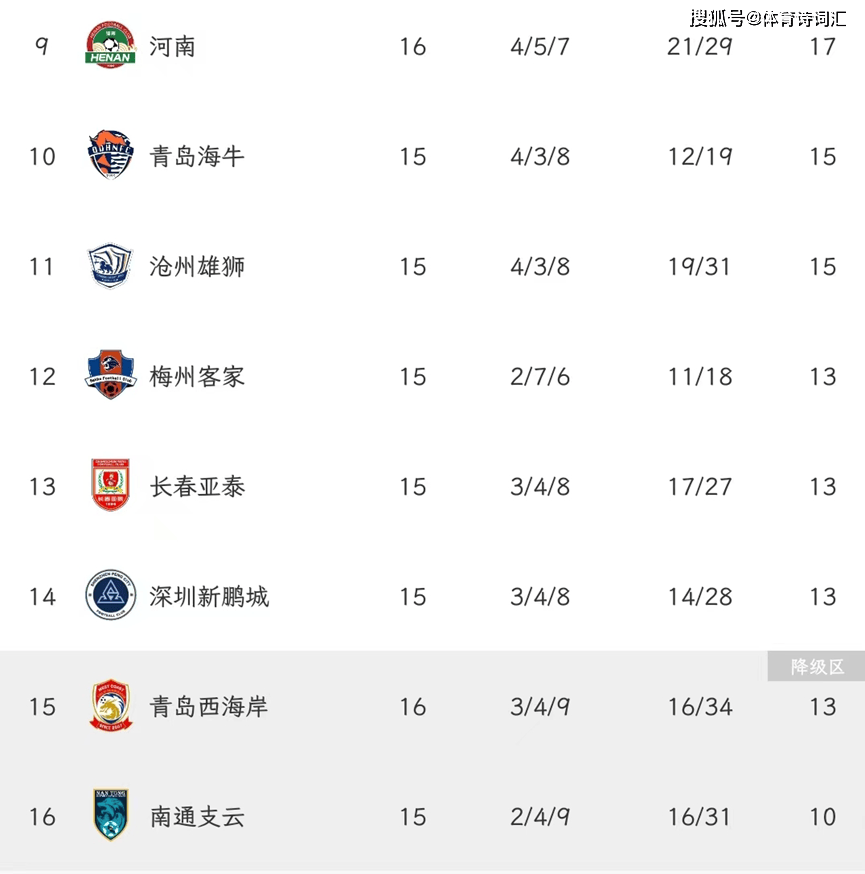Select the 青岛海牛 team name
The width and height of the screenshot is (865, 874).
click(x=197, y=156)
